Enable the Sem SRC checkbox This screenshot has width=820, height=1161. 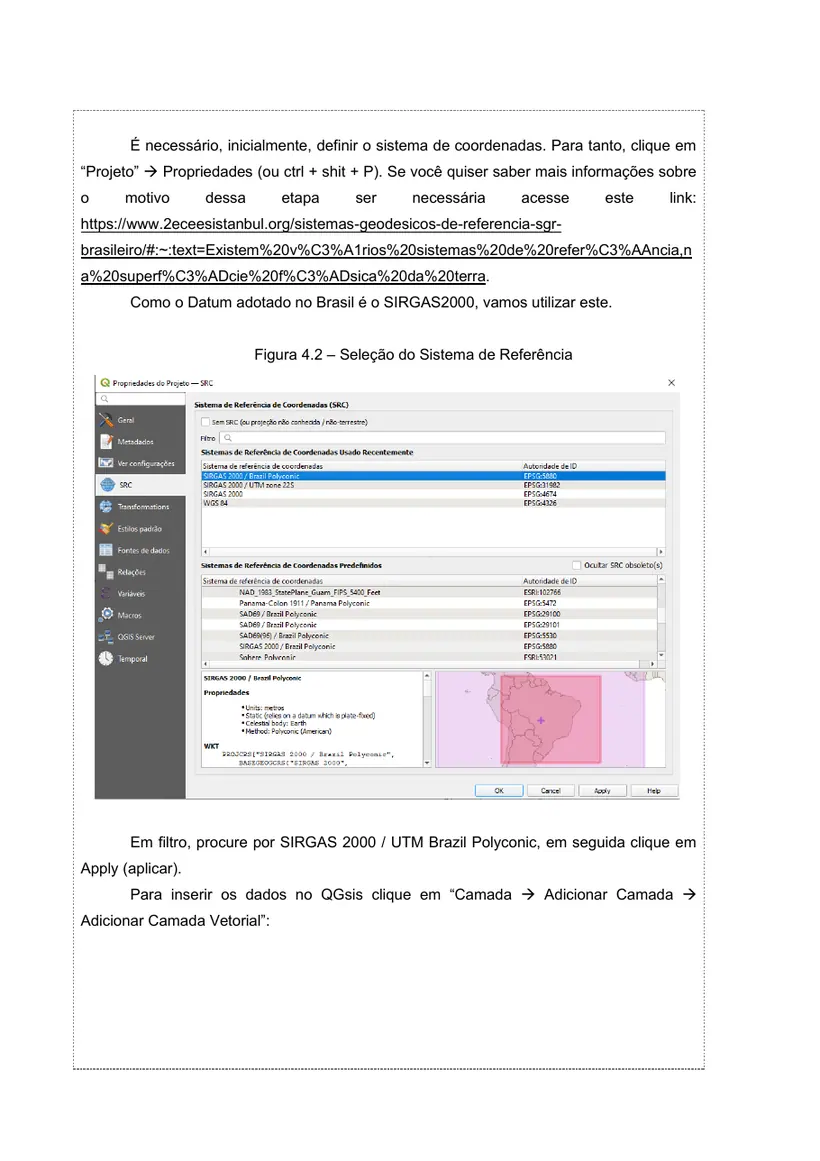205,422
